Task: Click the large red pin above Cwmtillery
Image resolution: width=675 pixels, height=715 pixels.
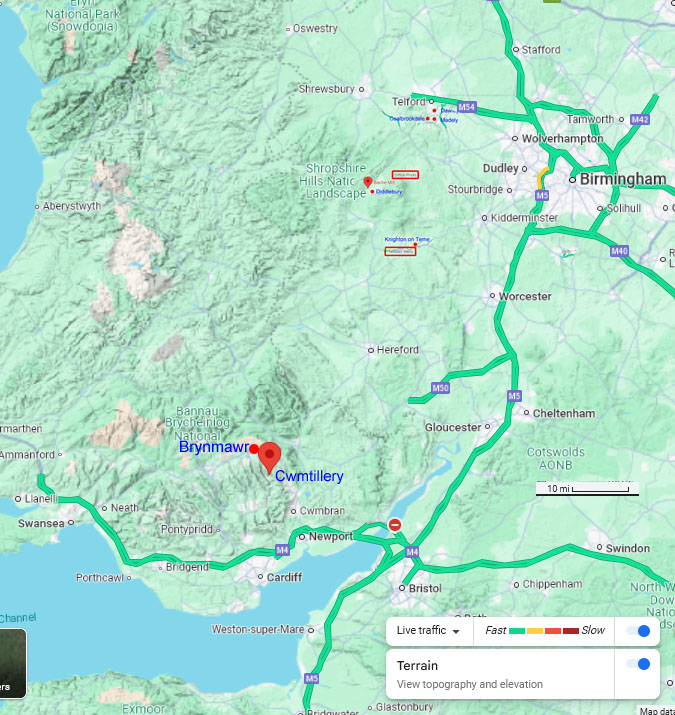Action: 270,457
